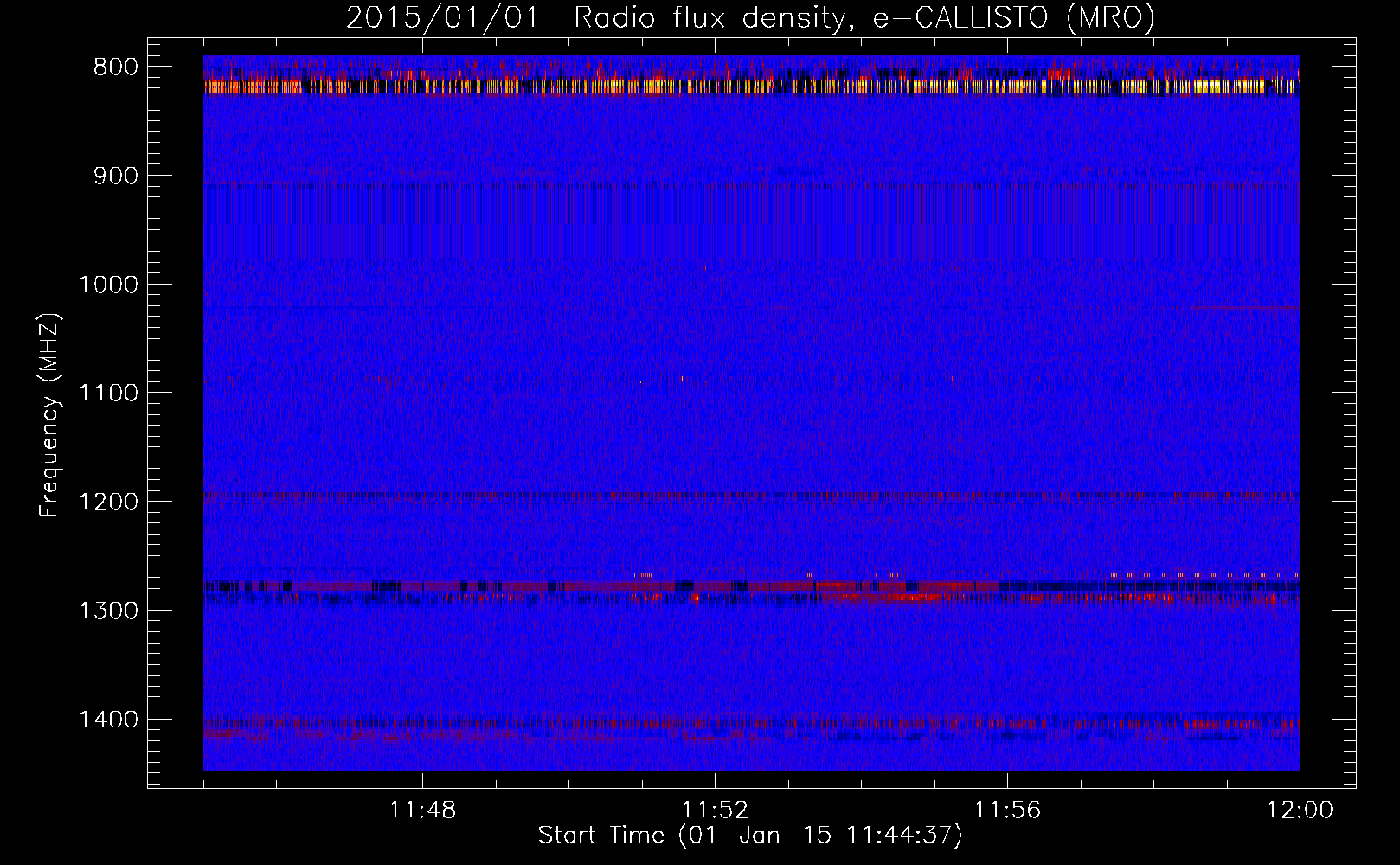Click the 11:52 time tick label

(715, 811)
